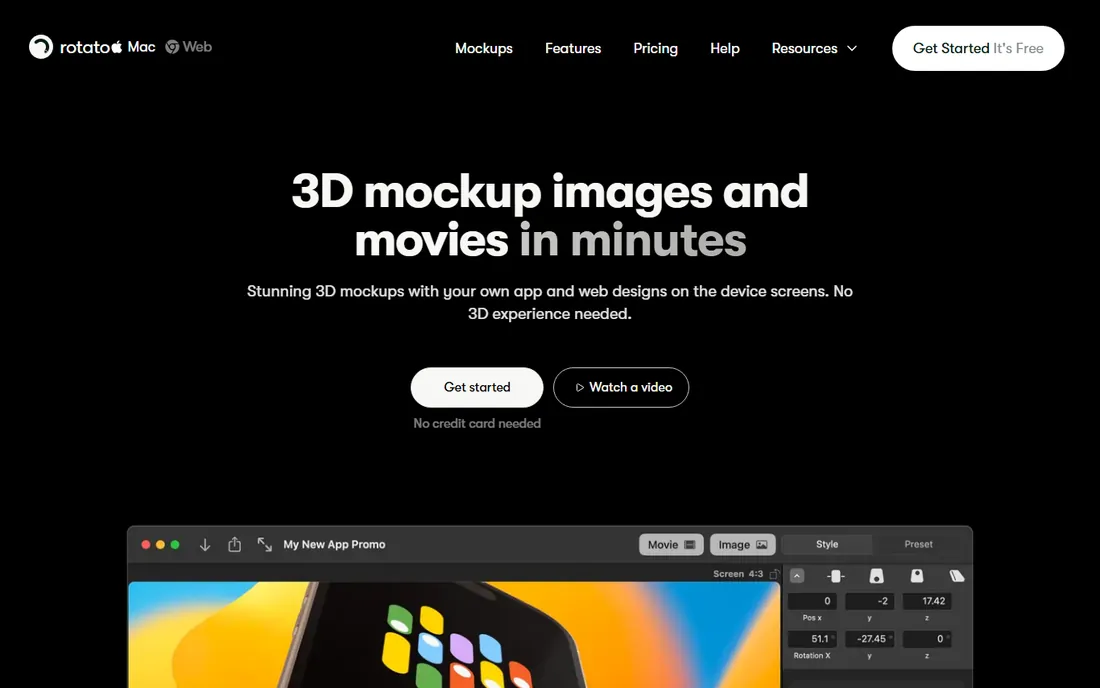The image size is (1100, 688).
Task: Click the Pos x value field
Action: (812, 601)
